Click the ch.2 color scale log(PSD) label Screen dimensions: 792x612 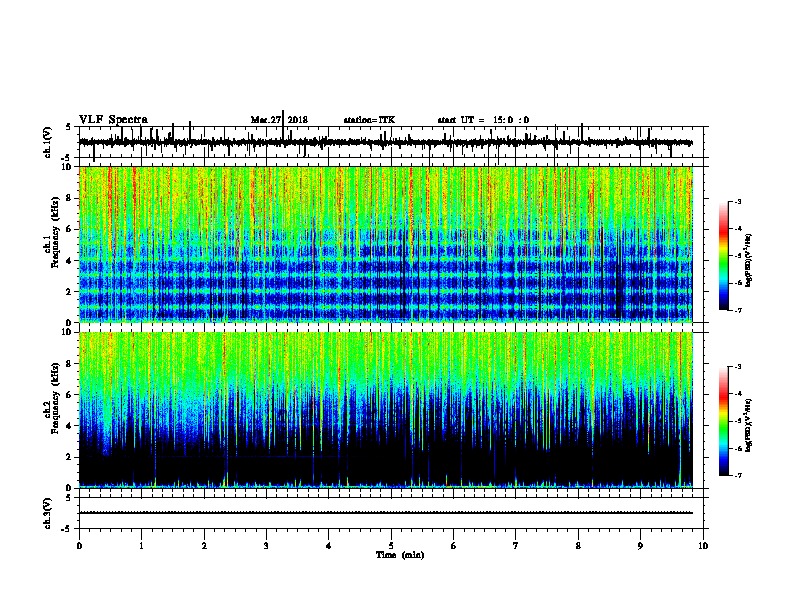click(749, 425)
